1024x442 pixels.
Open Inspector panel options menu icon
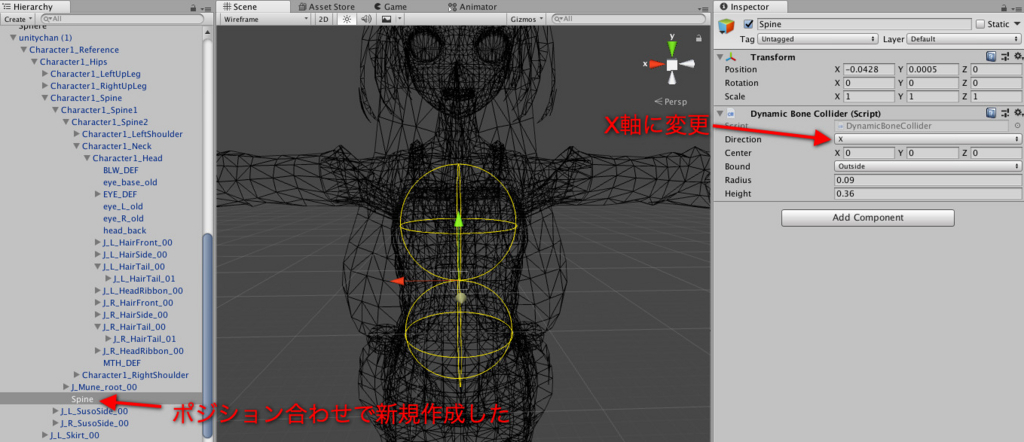click(1016, 7)
